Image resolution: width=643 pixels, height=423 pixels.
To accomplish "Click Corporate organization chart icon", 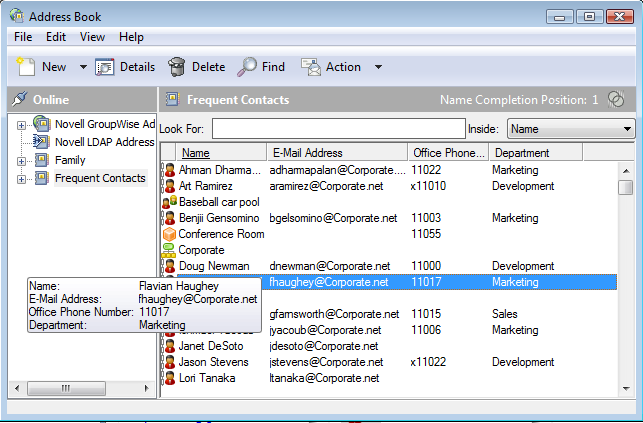I will pos(169,250).
